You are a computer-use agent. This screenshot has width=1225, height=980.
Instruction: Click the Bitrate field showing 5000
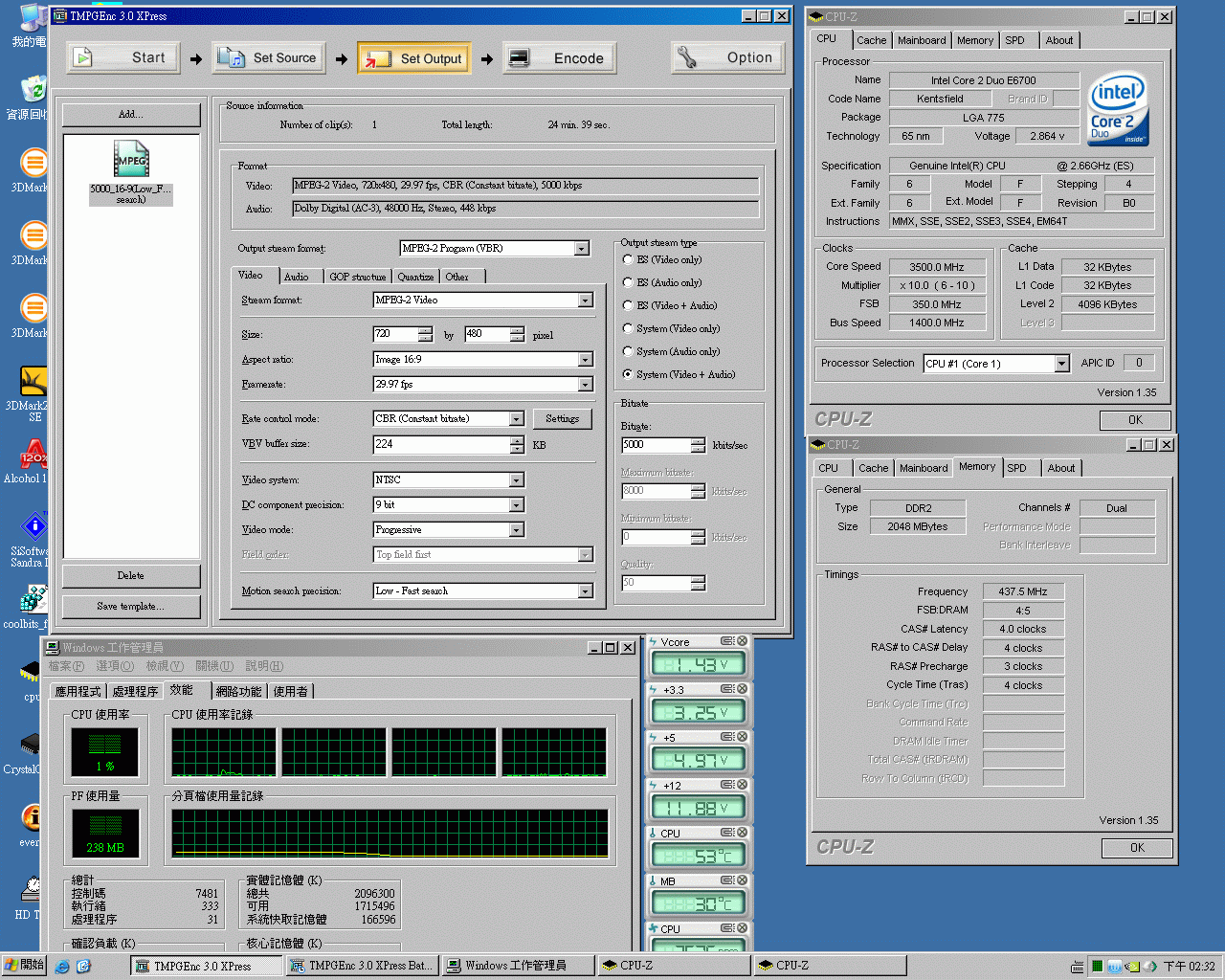pyautogui.click(x=656, y=445)
